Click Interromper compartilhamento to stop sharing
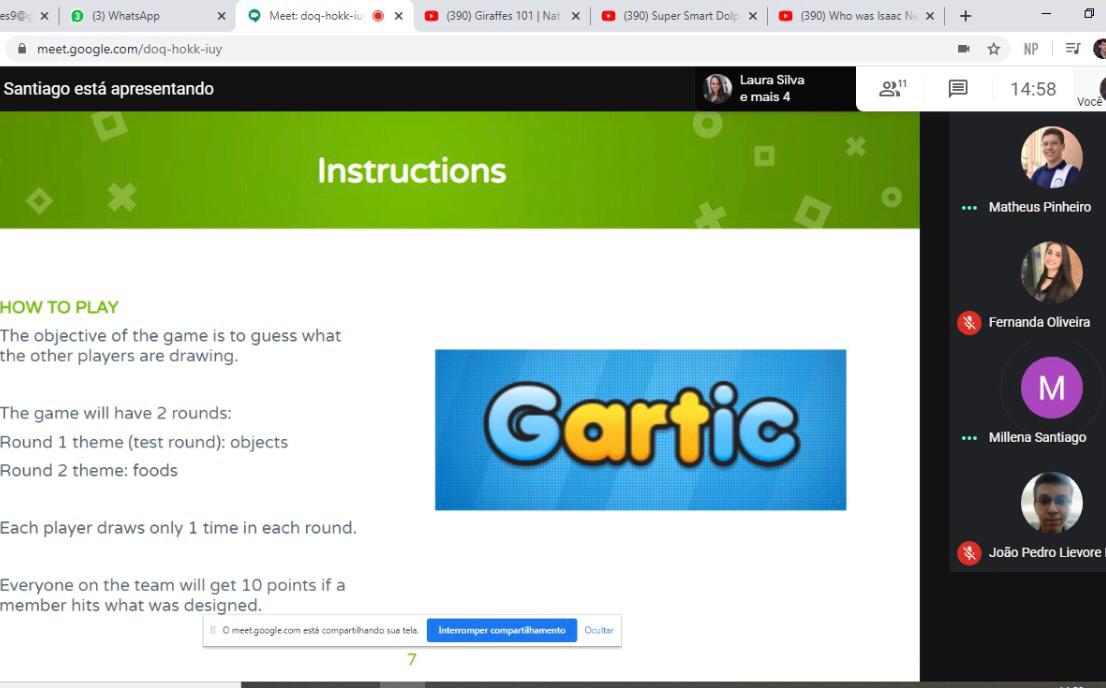This screenshot has width=1106, height=688. coord(502,630)
